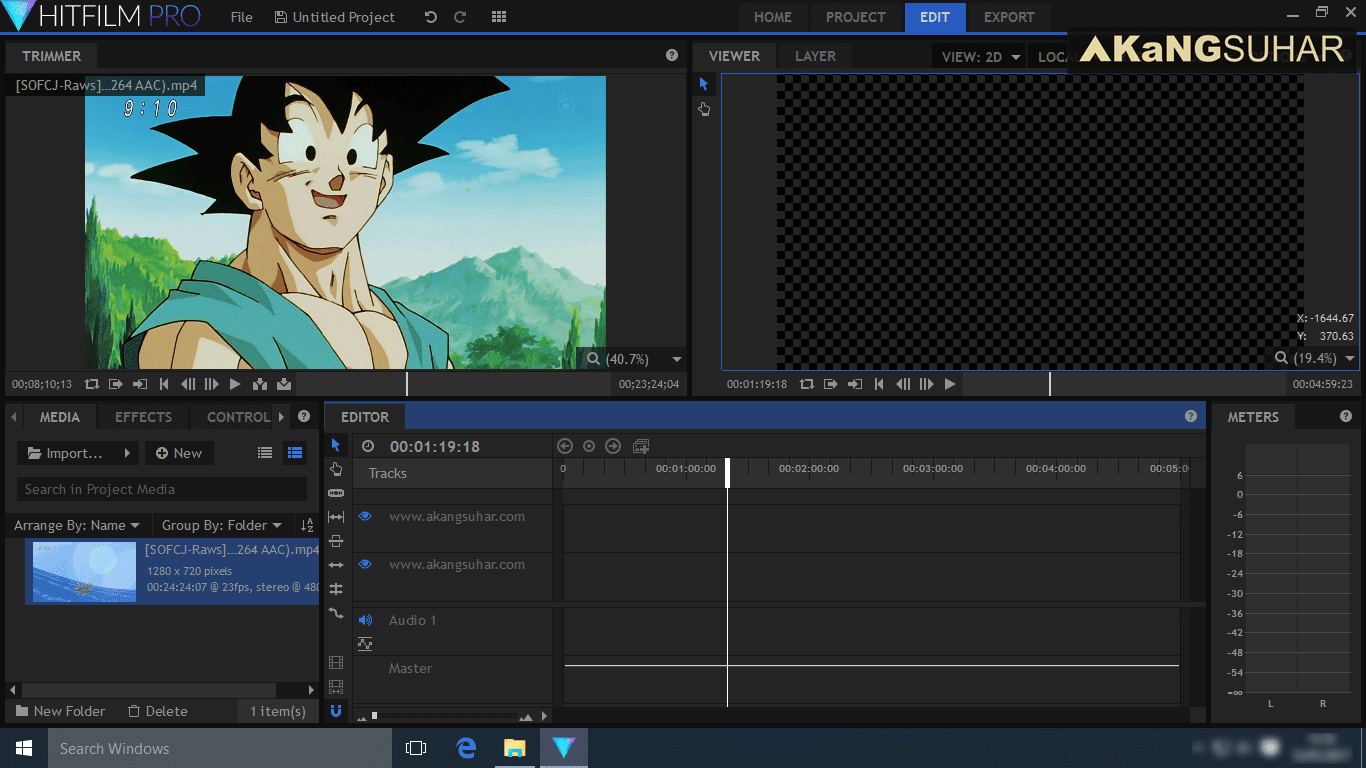The height and width of the screenshot is (768, 1366).
Task: Select the Slice tool in the Editor
Action: click(x=336, y=493)
